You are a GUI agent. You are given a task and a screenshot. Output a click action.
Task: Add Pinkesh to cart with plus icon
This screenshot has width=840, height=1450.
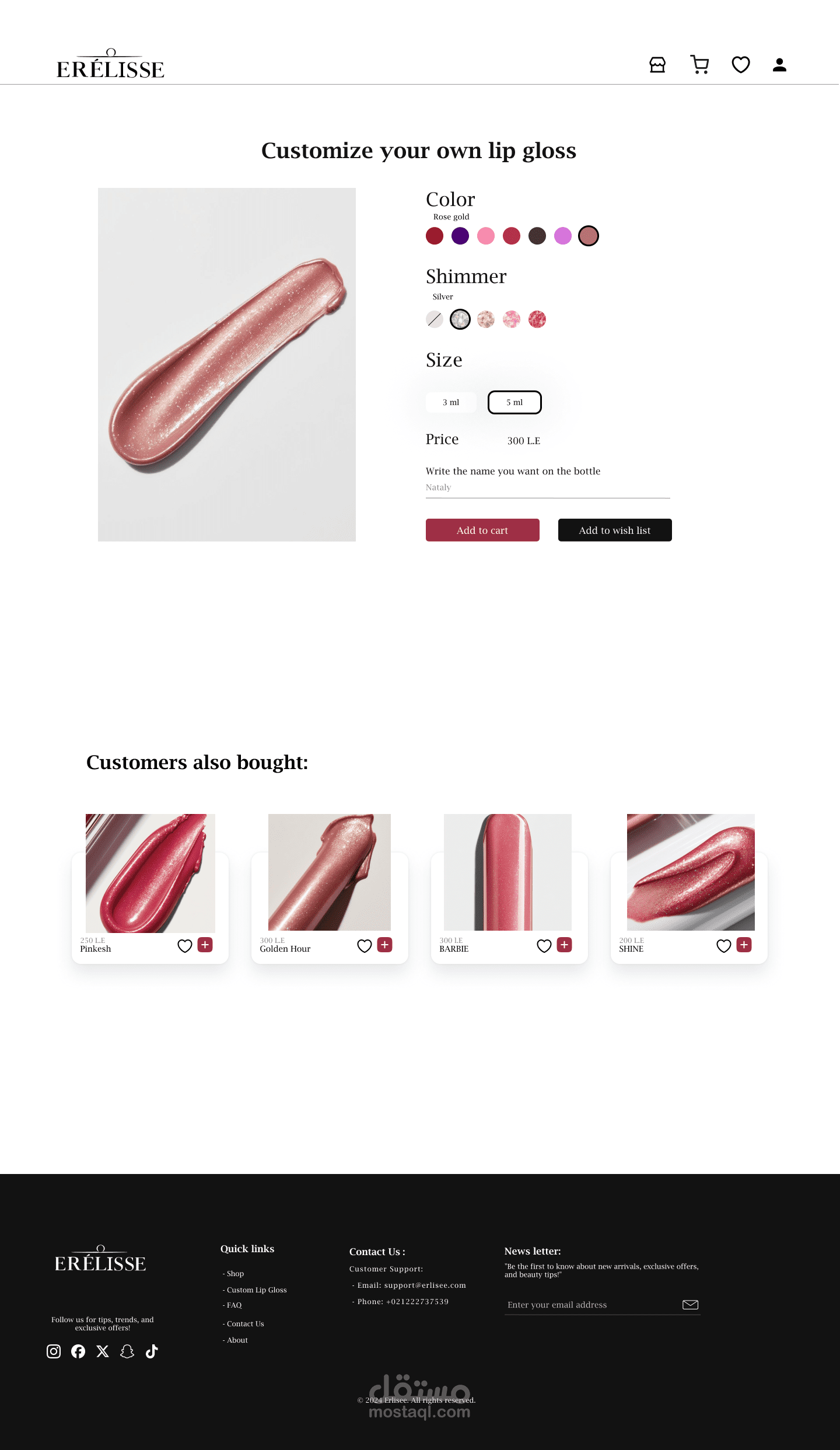[205, 945]
